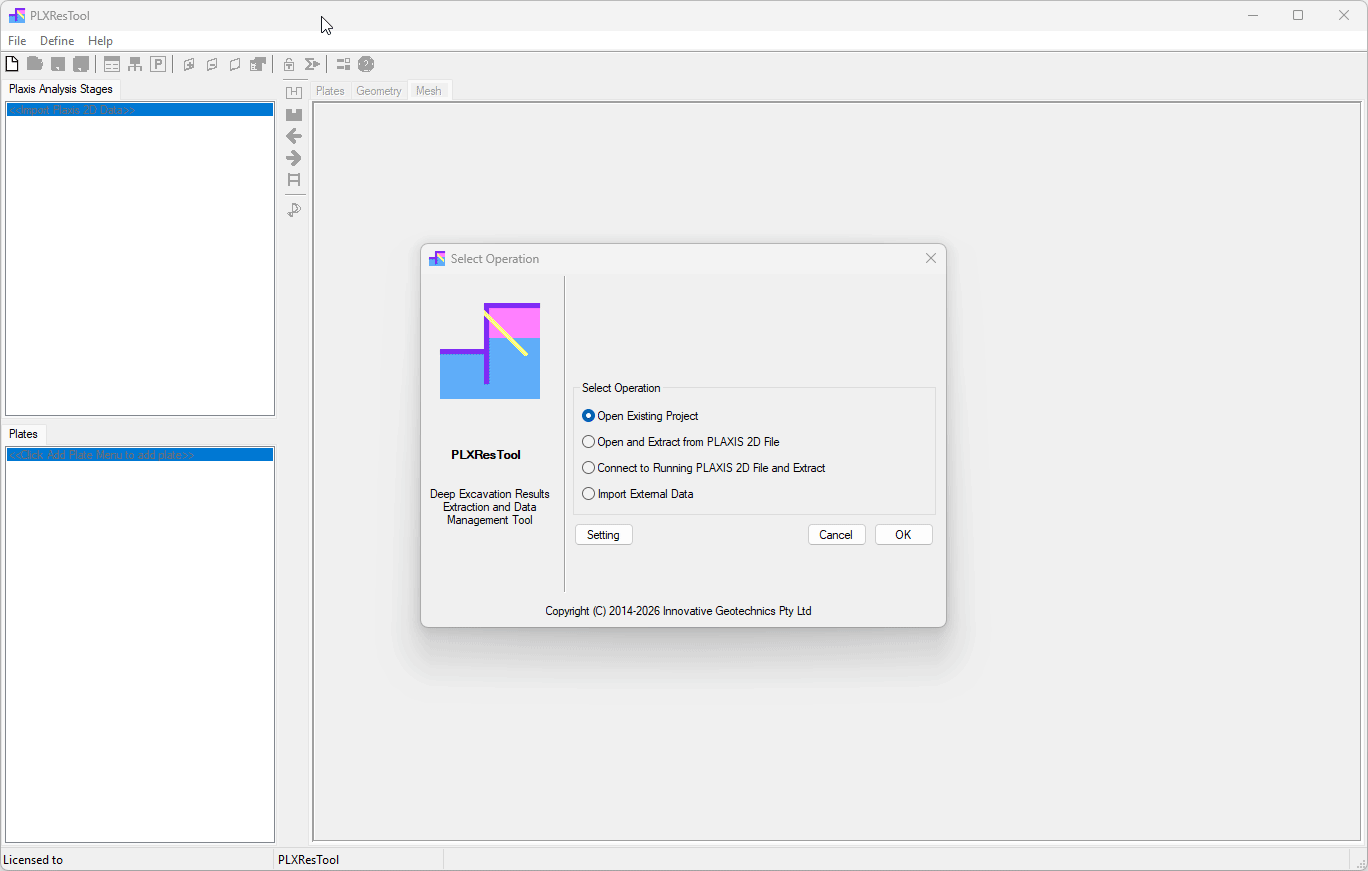The width and height of the screenshot is (1368, 871).
Task: Maximize the PLXResTool window
Action: point(1298,15)
